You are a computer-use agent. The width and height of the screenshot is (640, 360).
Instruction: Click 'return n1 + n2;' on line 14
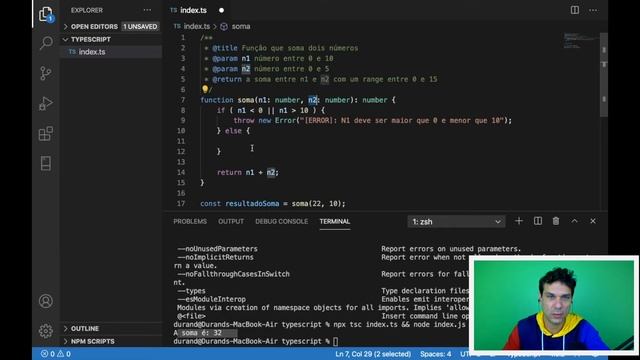[248, 172]
